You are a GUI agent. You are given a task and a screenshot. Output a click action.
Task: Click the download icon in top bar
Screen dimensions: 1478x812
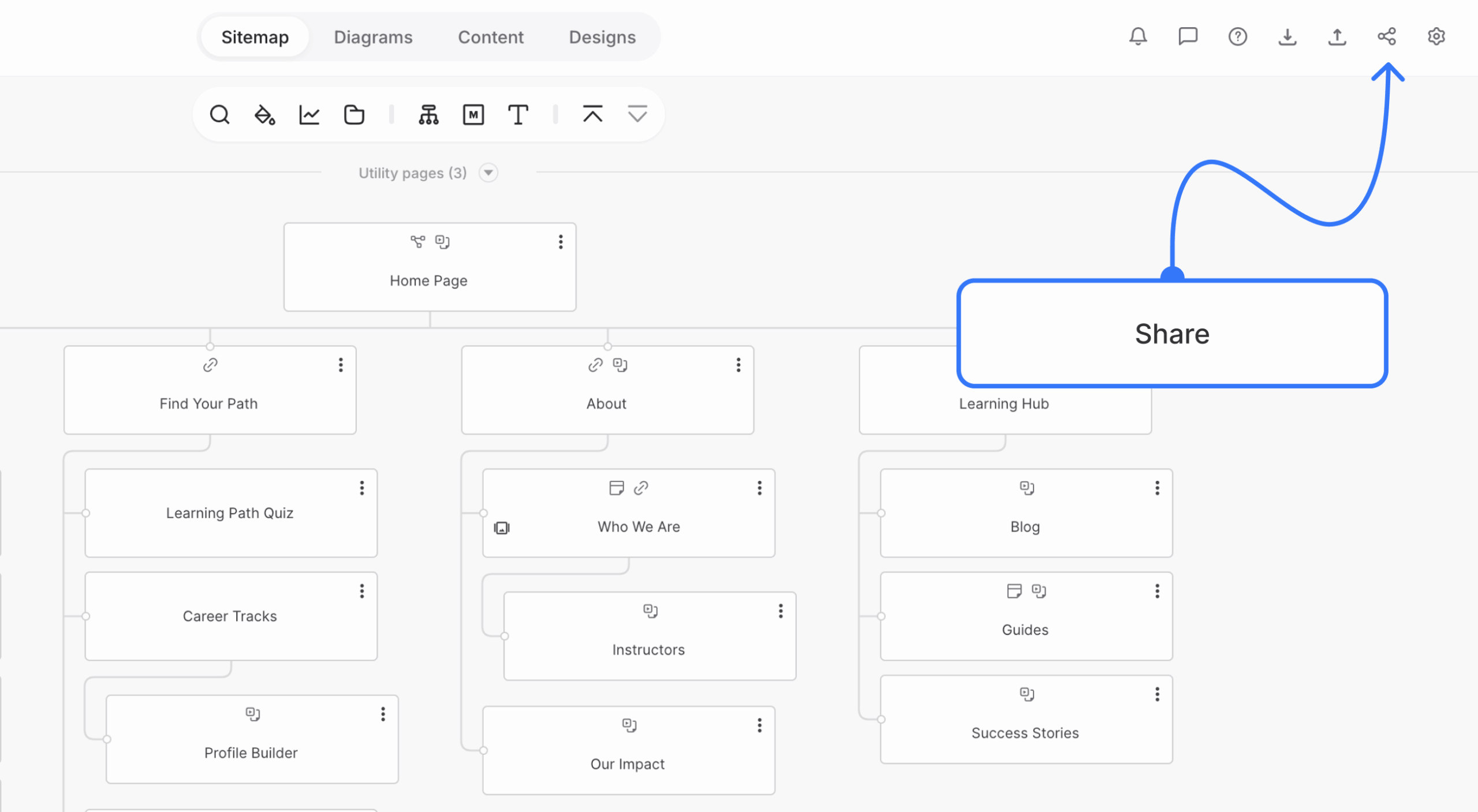[1287, 36]
